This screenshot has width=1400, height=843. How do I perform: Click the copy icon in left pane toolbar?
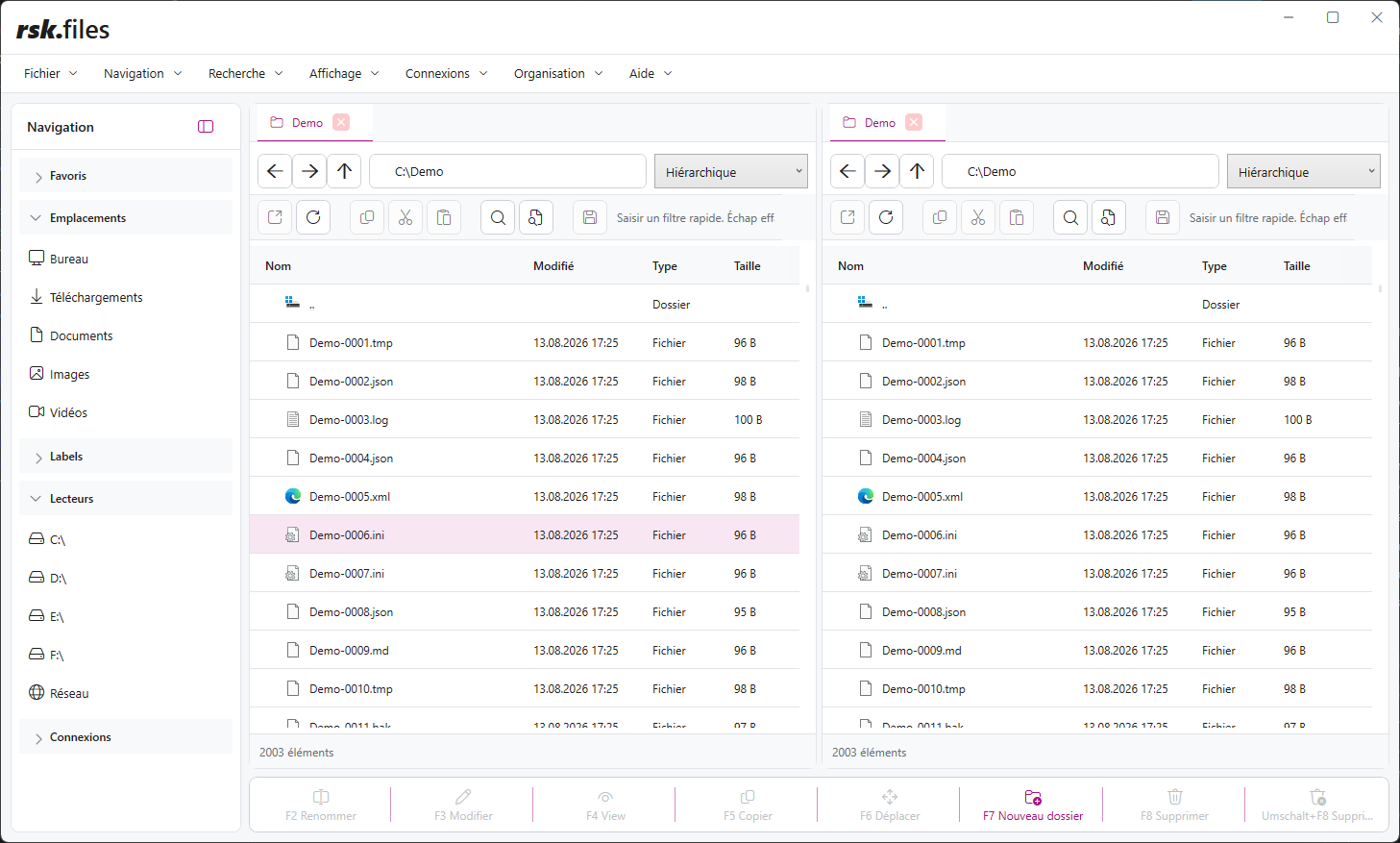pos(367,217)
